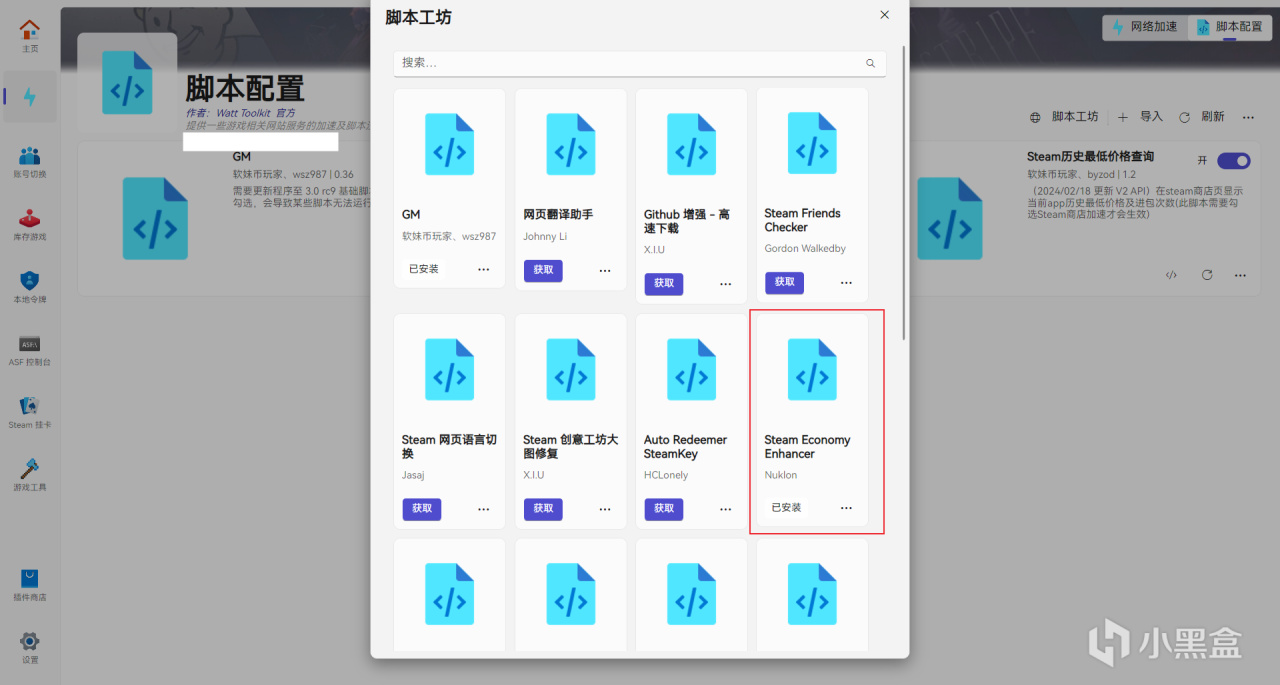Click the Steam Friends Checker script icon
Screen dimensions: 1280x685
[x=812, y=144]
